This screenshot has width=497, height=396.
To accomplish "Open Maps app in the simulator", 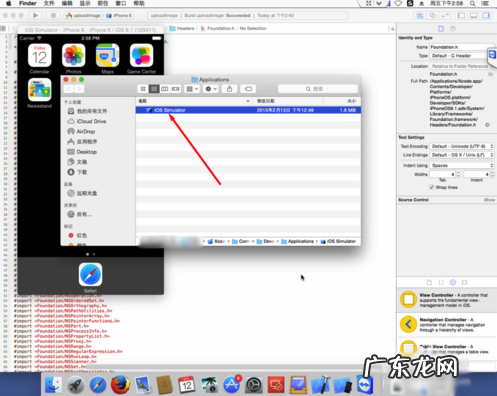I will pyautogui.click(x=107, y=55).
